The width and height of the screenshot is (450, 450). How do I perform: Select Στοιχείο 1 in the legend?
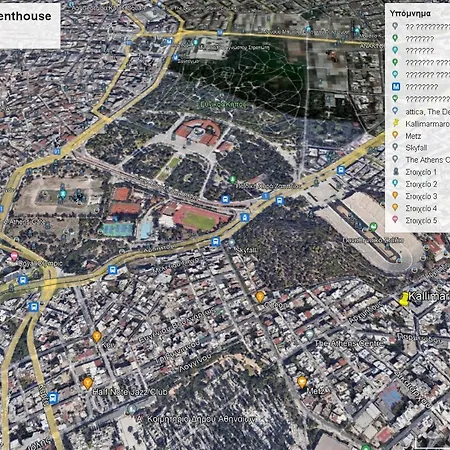coord(421,172)
